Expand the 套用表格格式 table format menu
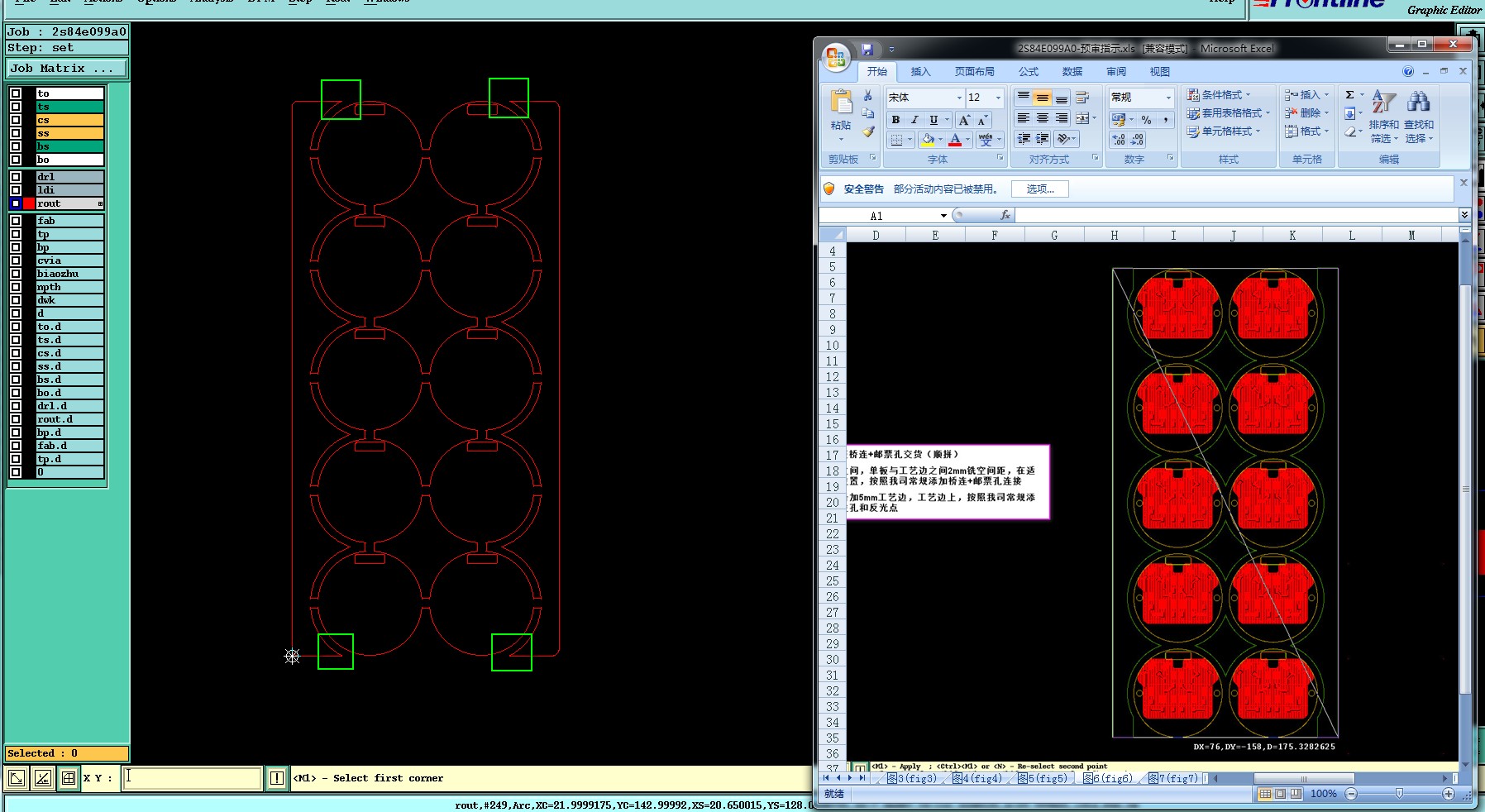The width and height of the screenshot is (1485, 812). tap(1227, 113)
